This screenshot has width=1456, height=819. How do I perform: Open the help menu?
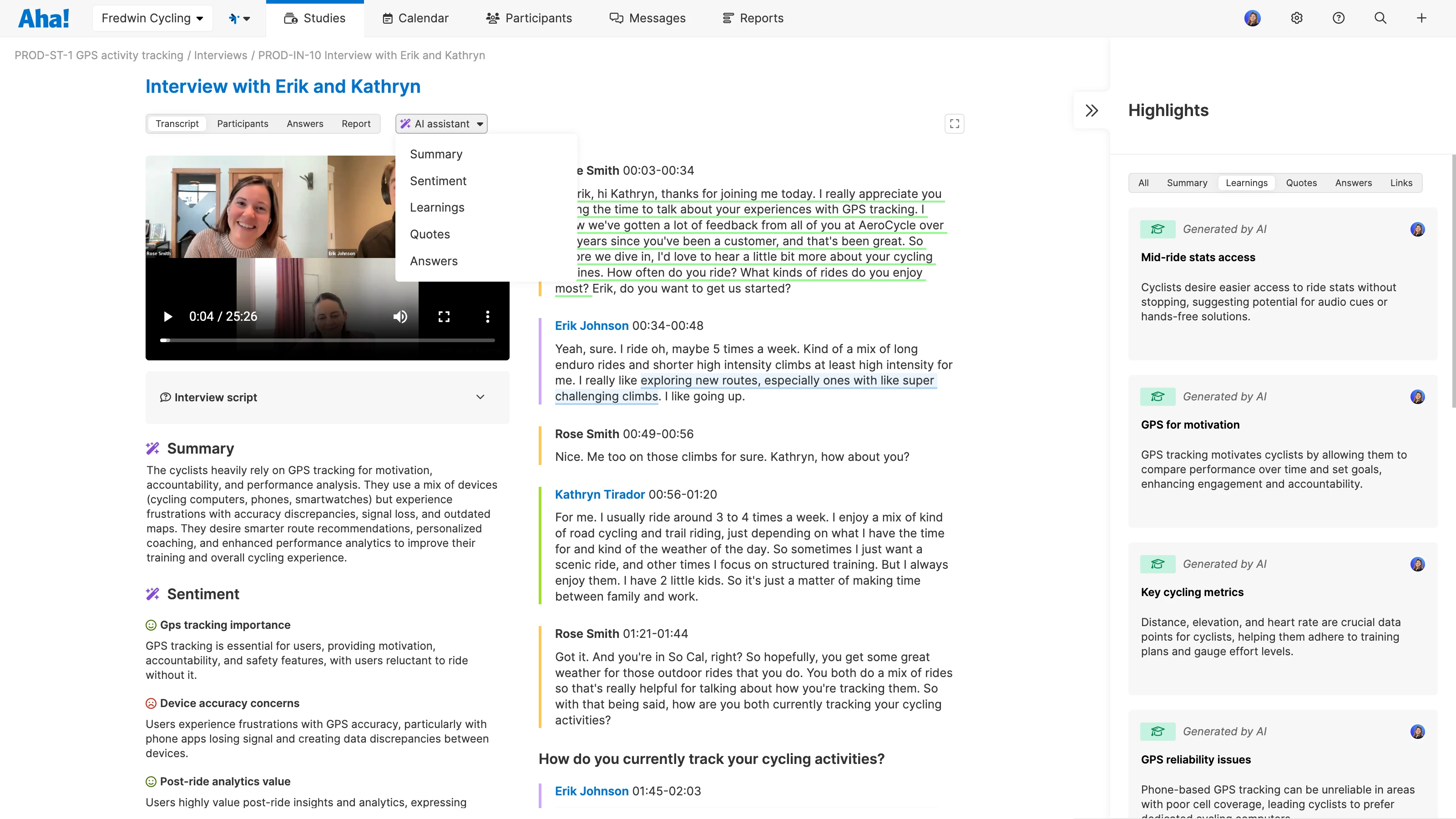pyautogui.click(x=1339, y=18)
